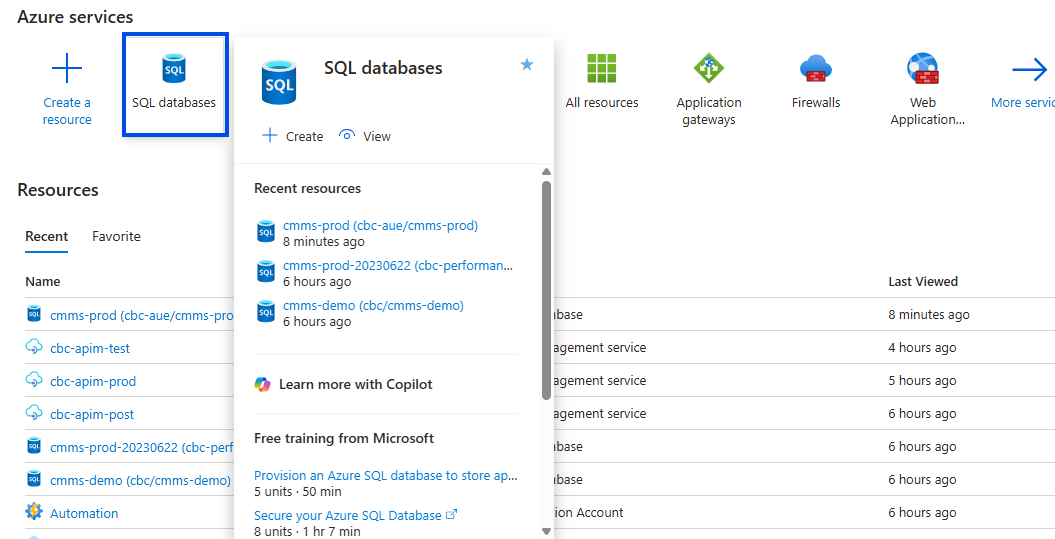This screenshot has width=1055, height=539.
Task: Open the SQL databases service tile
Action: click(x=174, y=84)
